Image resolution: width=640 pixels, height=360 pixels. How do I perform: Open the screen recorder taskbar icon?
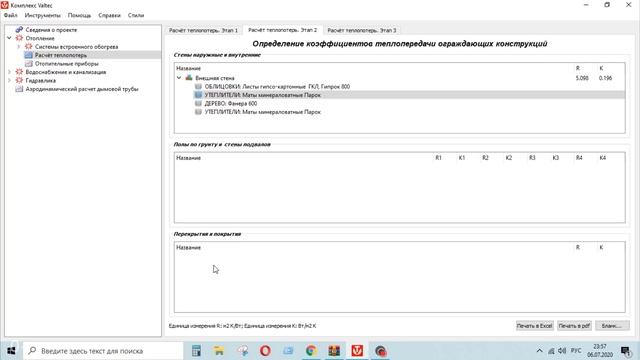[380, 351]
